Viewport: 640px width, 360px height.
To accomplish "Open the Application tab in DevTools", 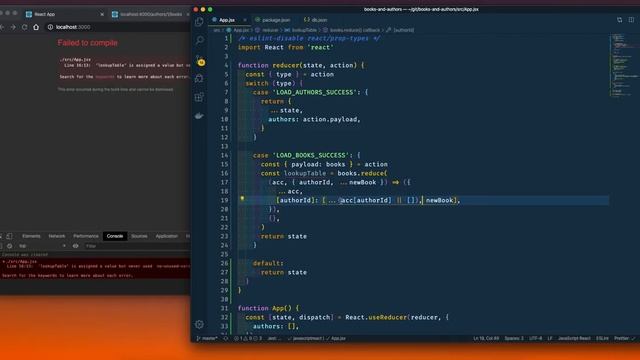I will click(167, 236).
